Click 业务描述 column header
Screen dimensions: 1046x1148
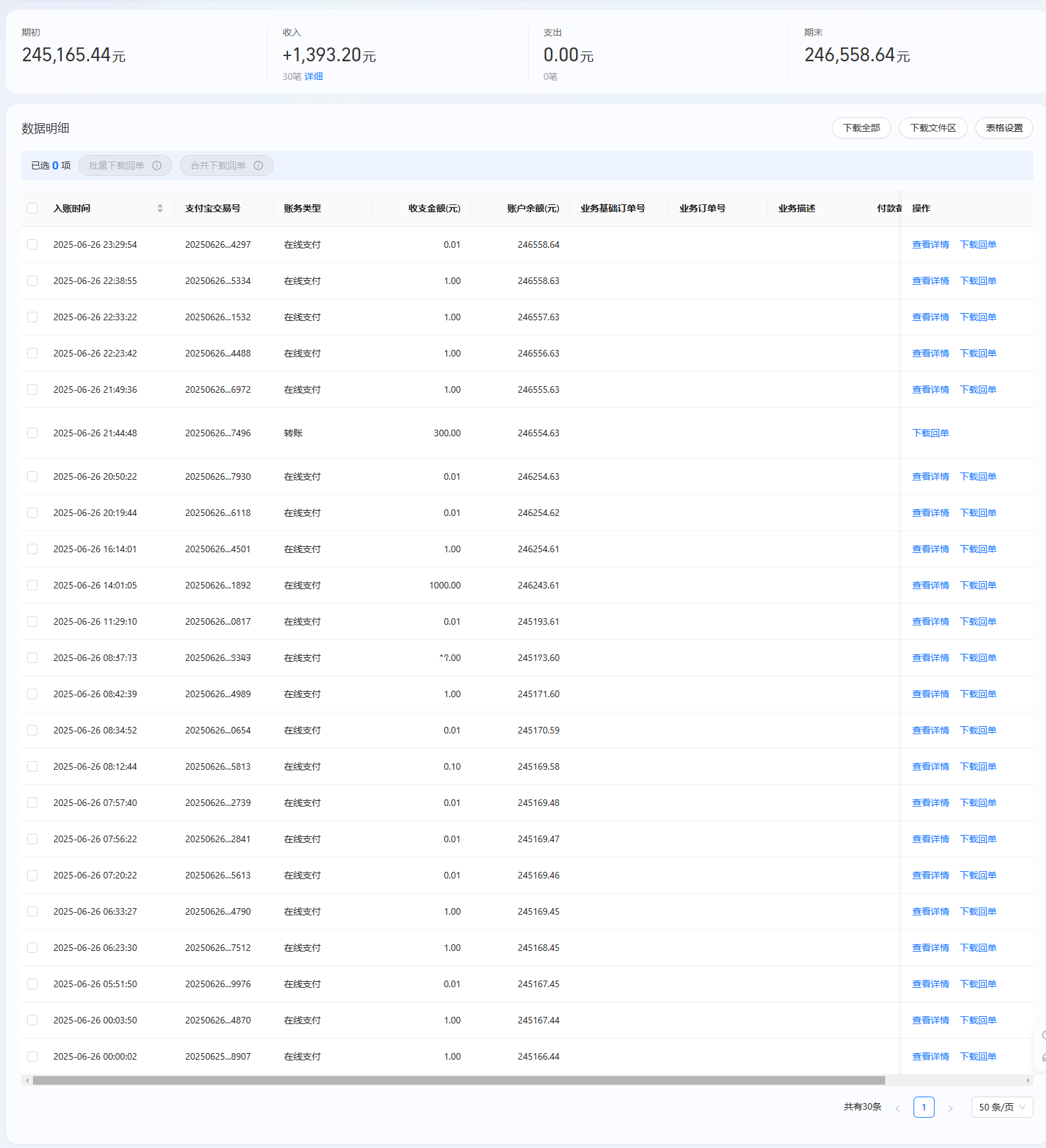pyautogui.click(x=797, y=208)
